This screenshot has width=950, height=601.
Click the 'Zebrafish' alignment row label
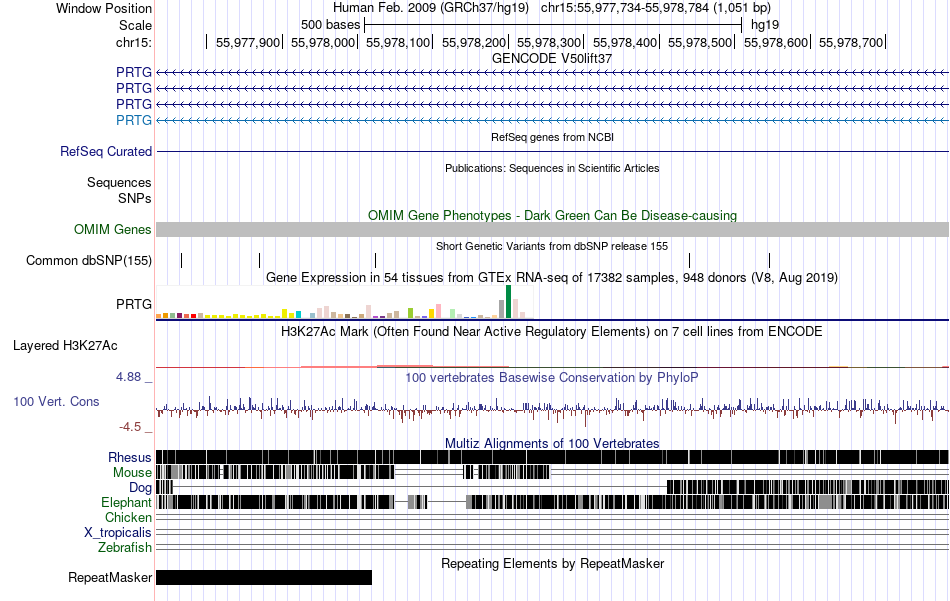click(125, 548)
